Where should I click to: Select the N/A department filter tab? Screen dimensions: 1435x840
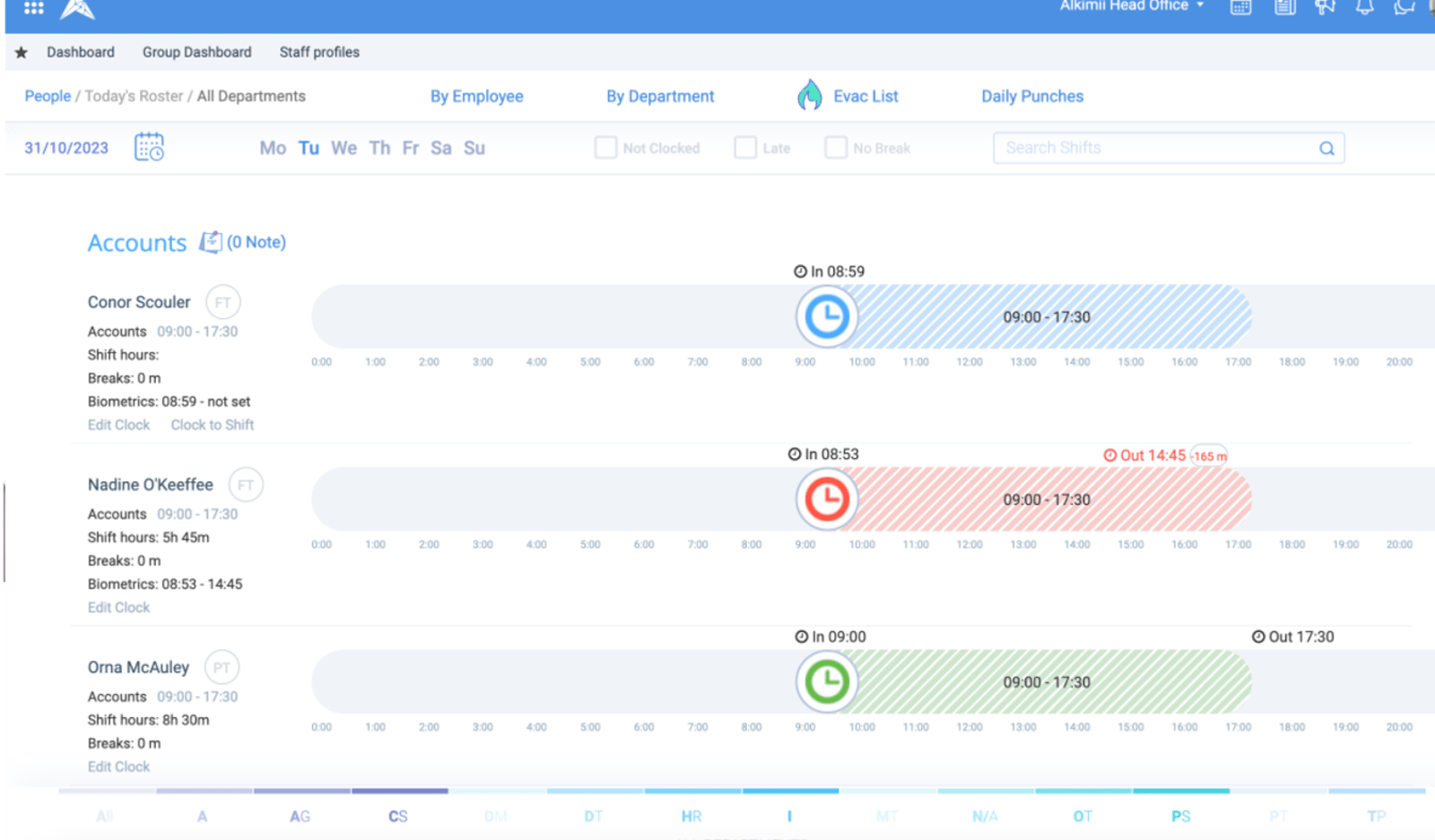[x=985, y=817]
